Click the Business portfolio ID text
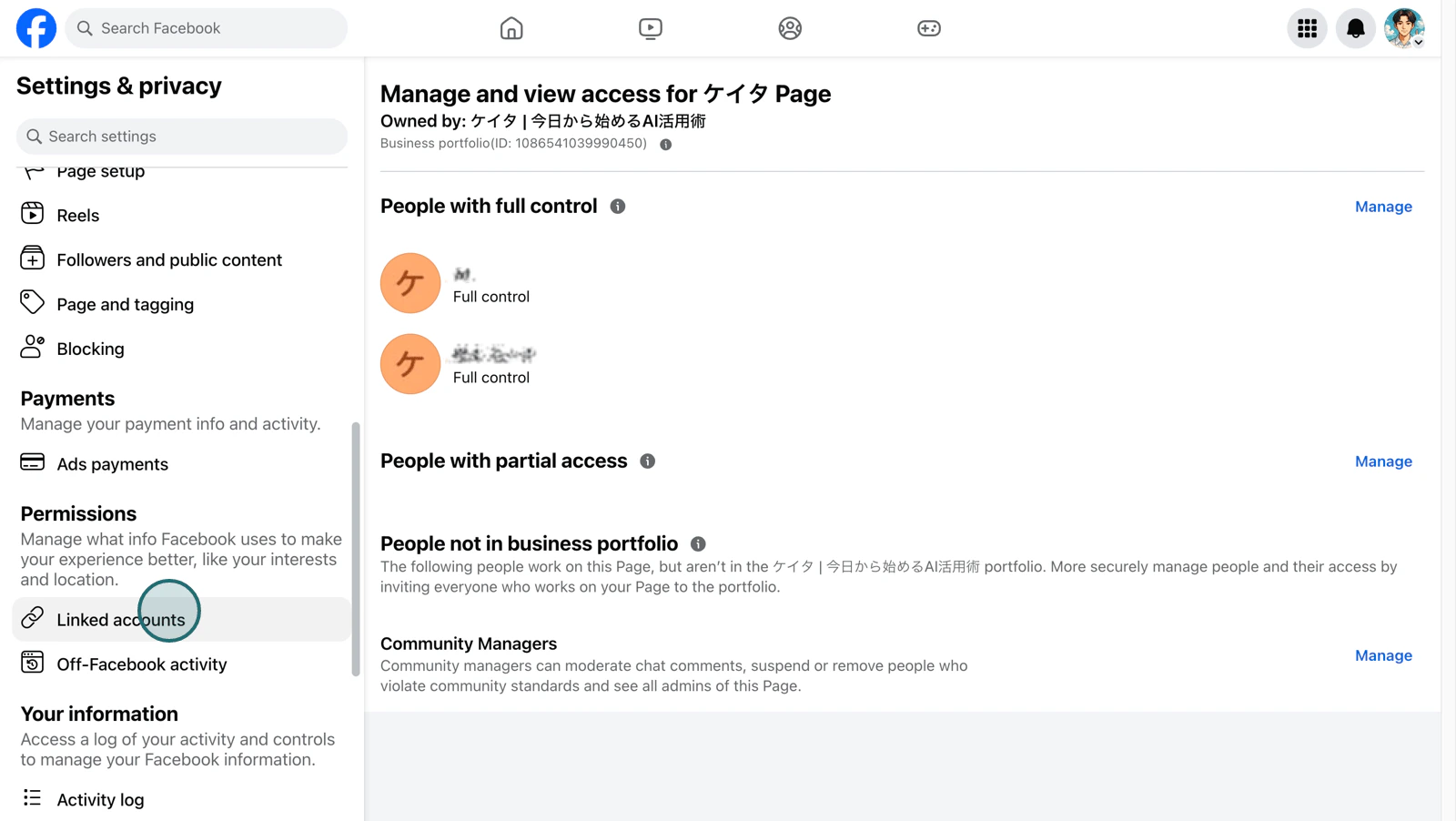The width and height of the screenshot is (1456, 821). (513, 144)
